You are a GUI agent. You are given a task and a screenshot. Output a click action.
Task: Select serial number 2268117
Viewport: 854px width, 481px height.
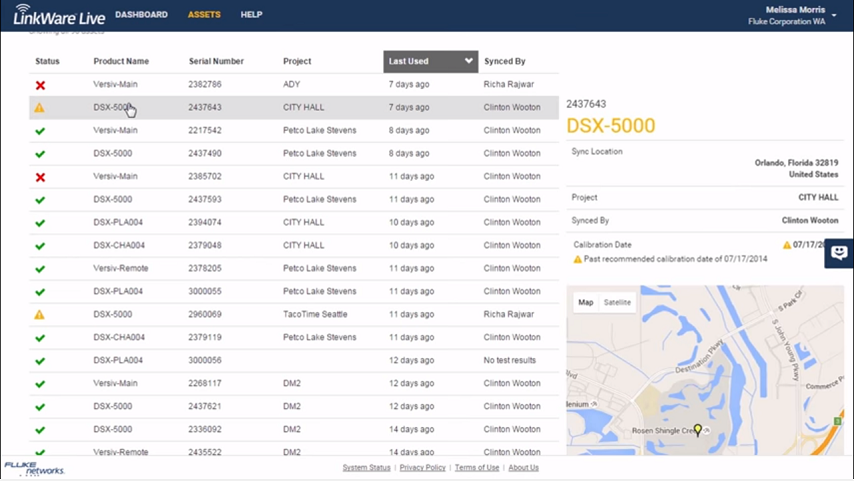click(205, 383)
